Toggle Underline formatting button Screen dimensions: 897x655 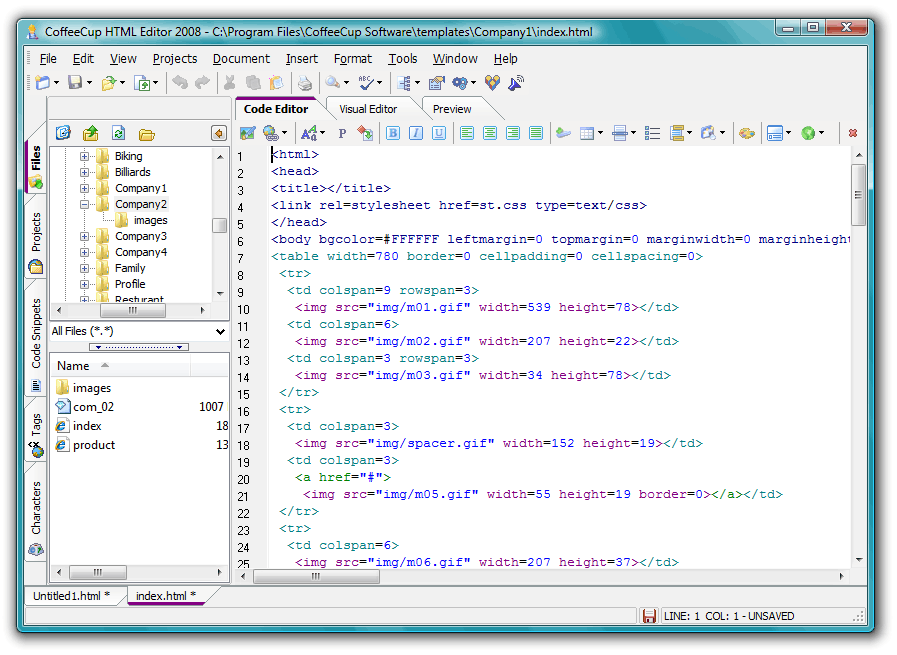[439, 133]
